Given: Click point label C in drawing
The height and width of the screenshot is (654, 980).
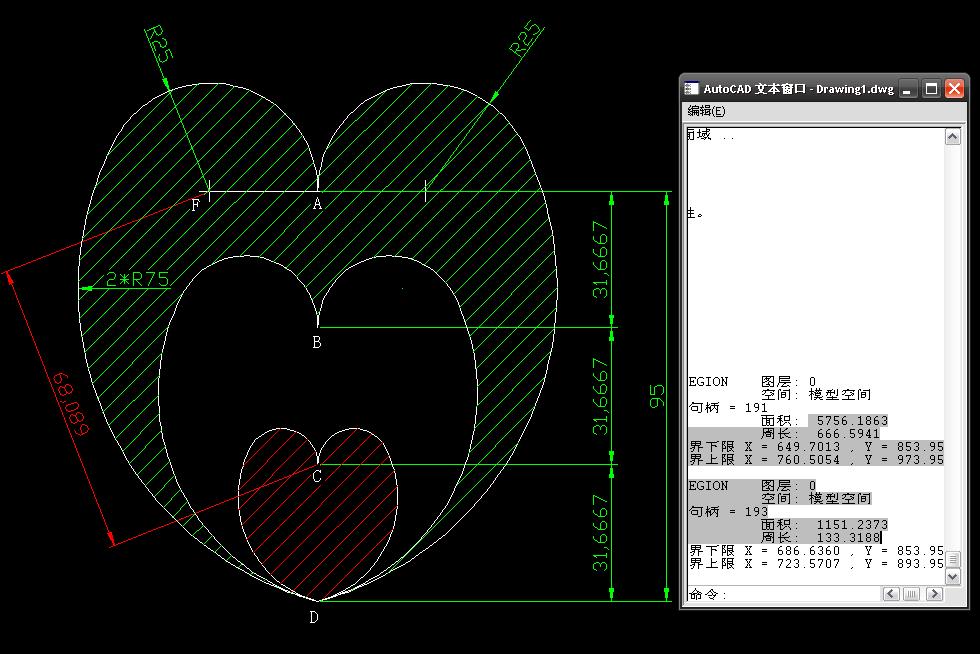Looking at the screenshot, I should [317, 476].
